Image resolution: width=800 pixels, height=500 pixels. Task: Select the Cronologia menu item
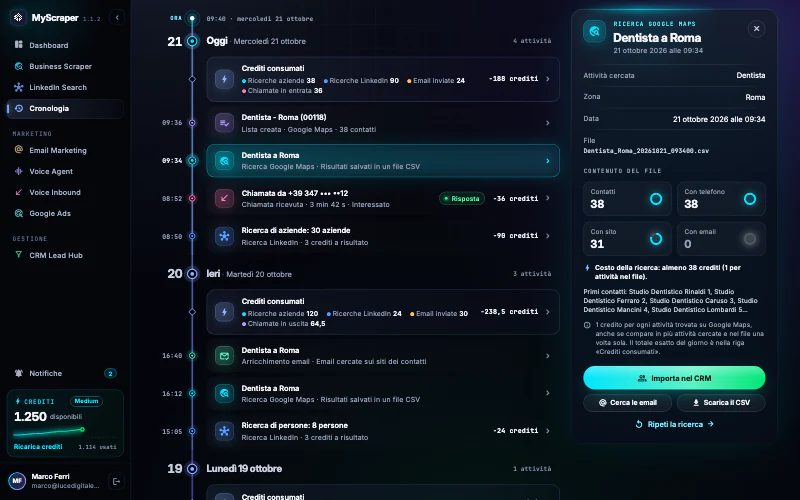pos(65,108)
